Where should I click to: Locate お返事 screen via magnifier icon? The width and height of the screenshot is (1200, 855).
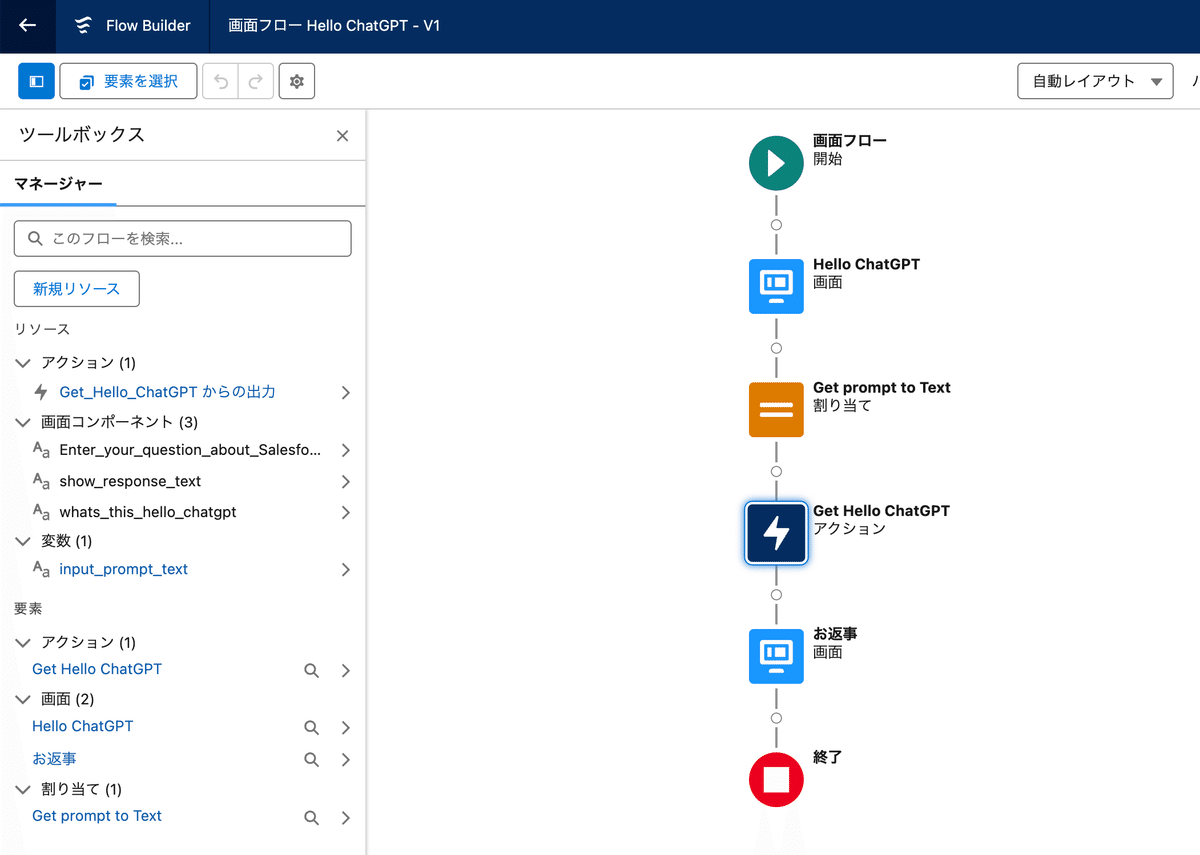pyautogui.click(x=311, y=760)
